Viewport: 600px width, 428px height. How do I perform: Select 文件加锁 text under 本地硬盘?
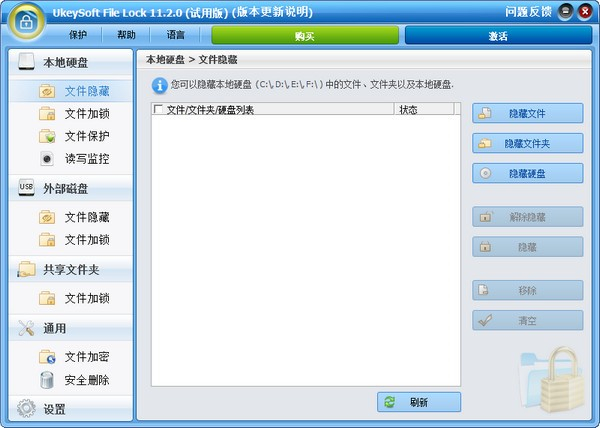pyautogui.click(x=87, y=114)
